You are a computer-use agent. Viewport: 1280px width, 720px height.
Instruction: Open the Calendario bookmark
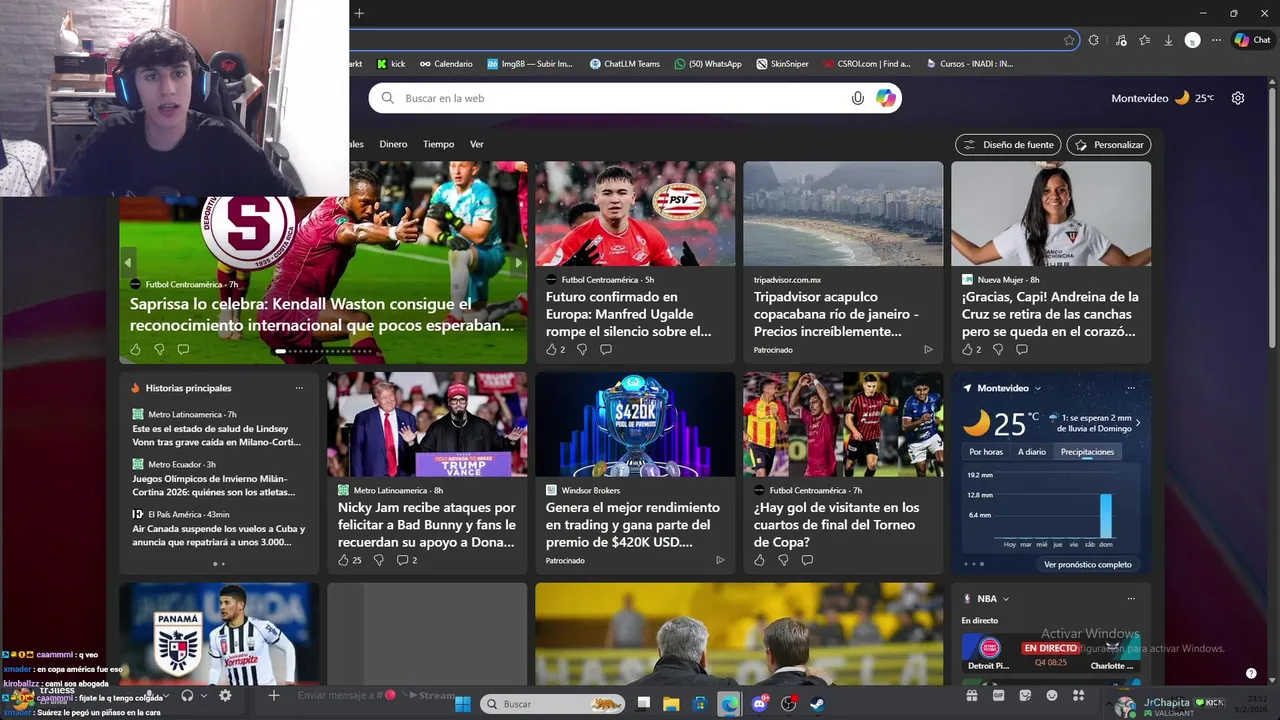(x=446, y=63)
